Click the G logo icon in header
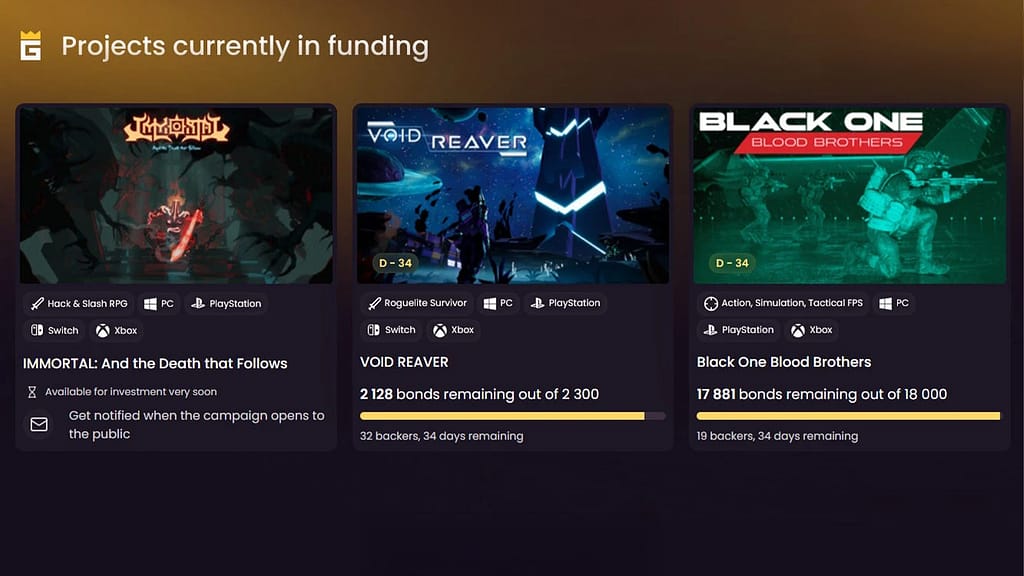Viewport: 1024px width, 576px height. 31,46
